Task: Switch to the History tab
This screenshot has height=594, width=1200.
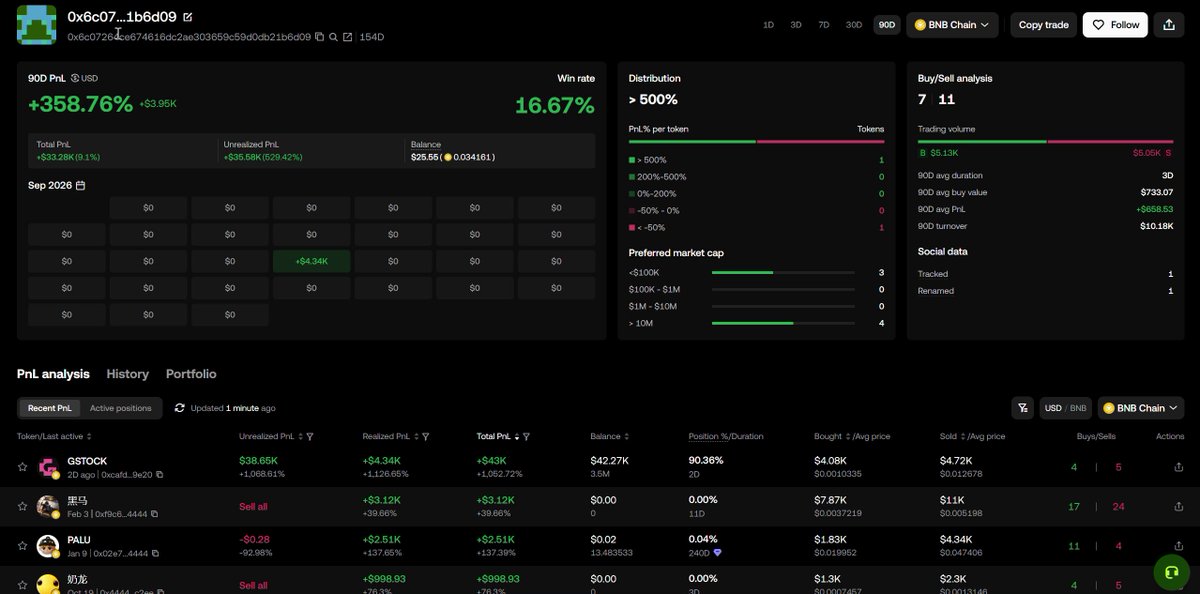Action: 128,374
